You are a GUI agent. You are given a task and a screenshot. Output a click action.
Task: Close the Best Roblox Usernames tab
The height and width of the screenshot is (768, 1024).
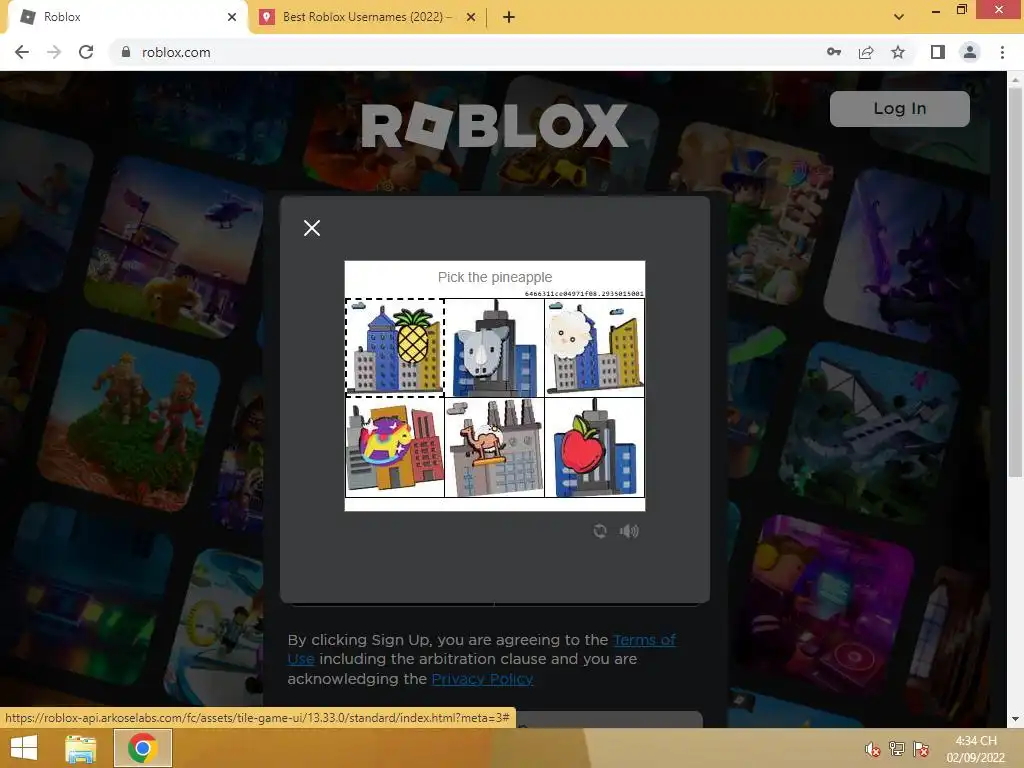point(470,17)
